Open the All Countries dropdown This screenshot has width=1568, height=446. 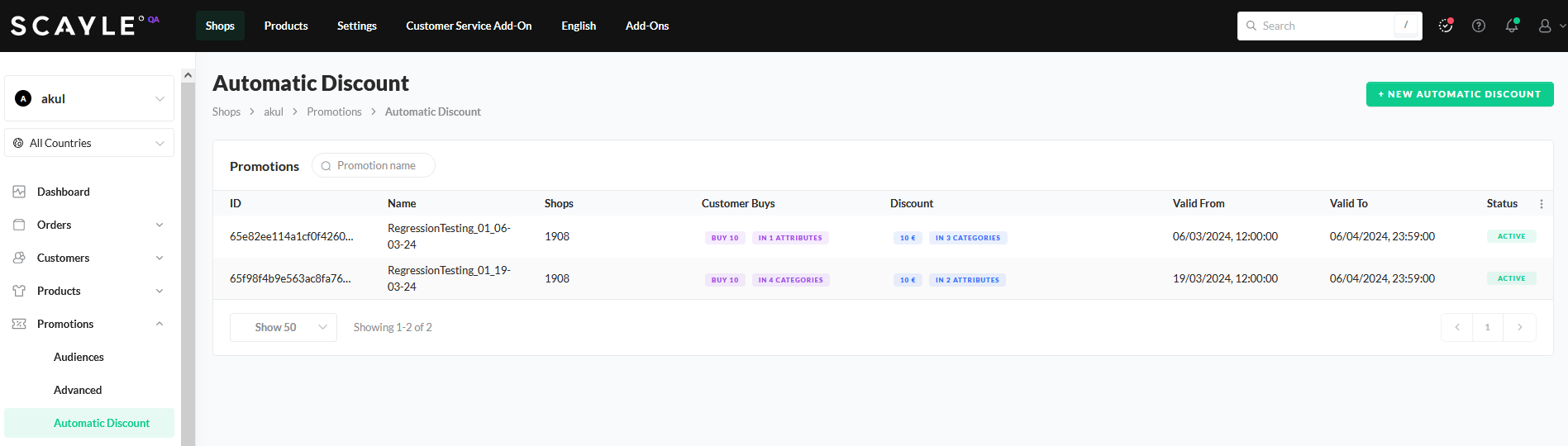tap(89, 143)
